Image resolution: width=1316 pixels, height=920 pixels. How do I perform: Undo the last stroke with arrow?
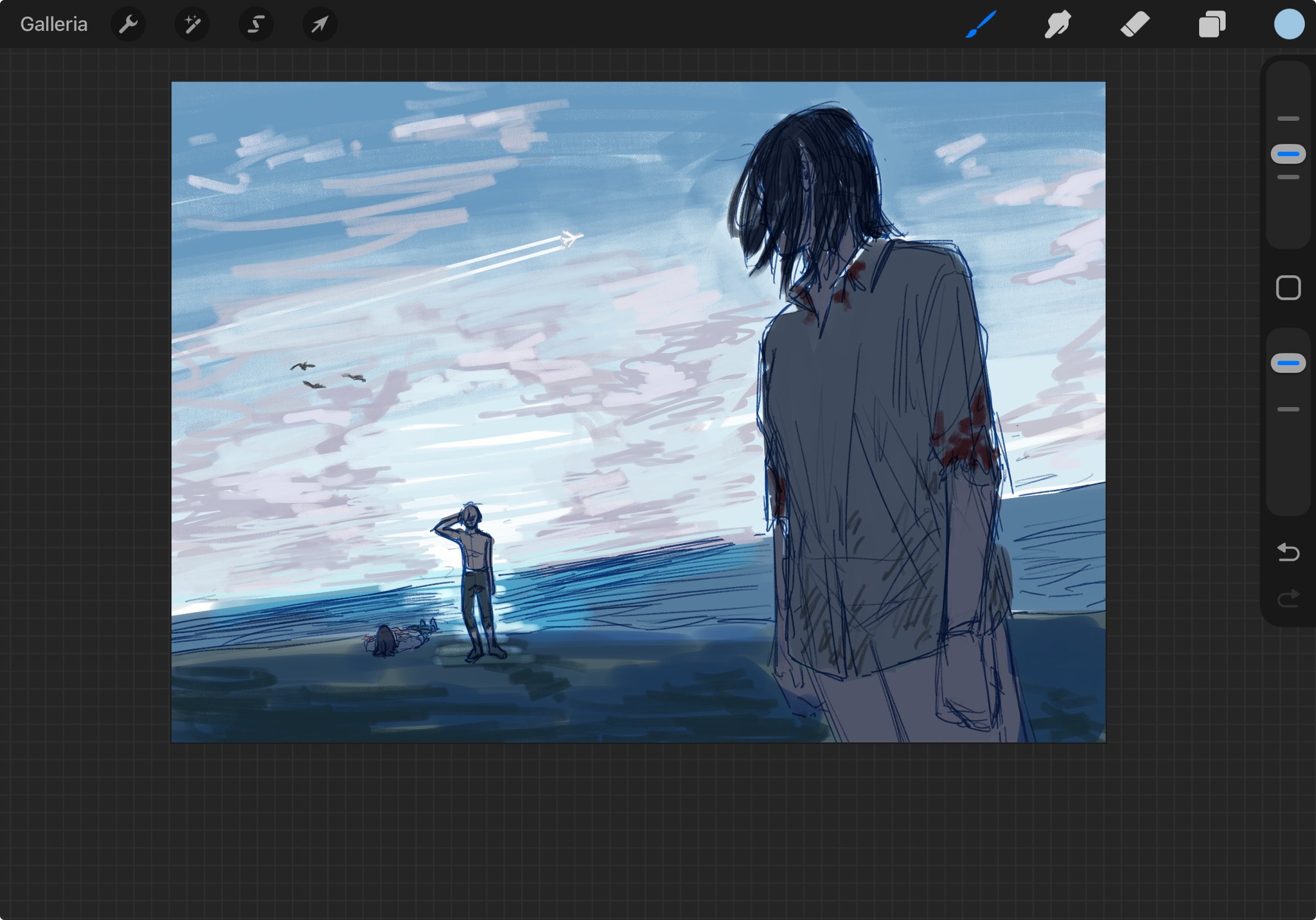1288,552
